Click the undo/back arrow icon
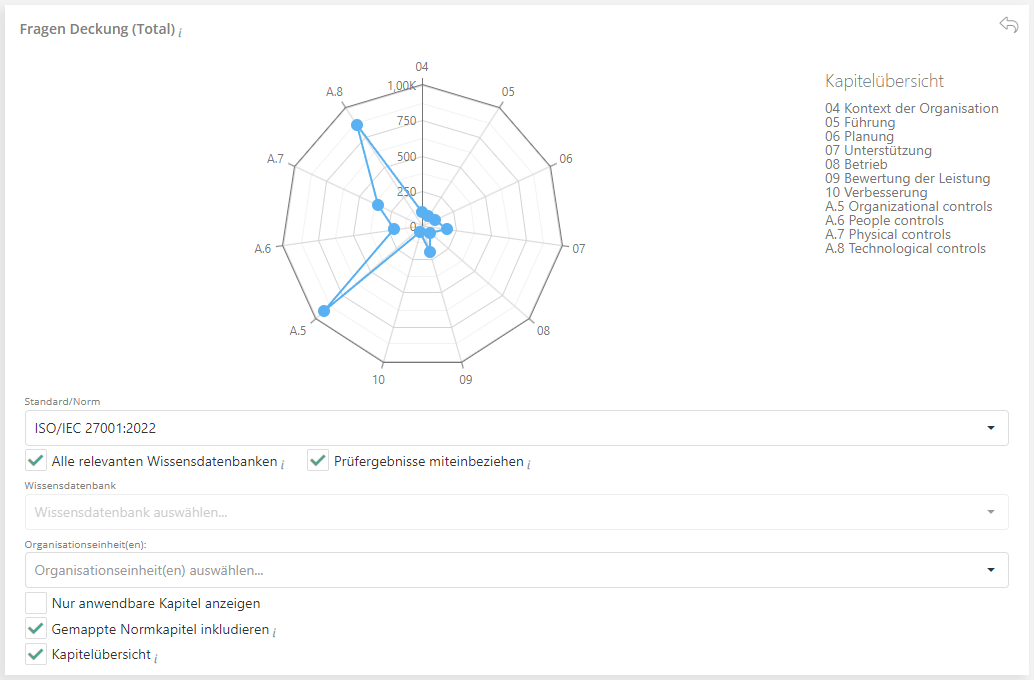The height and width of the screenshot is (680, 1034). click(1008, 25)
